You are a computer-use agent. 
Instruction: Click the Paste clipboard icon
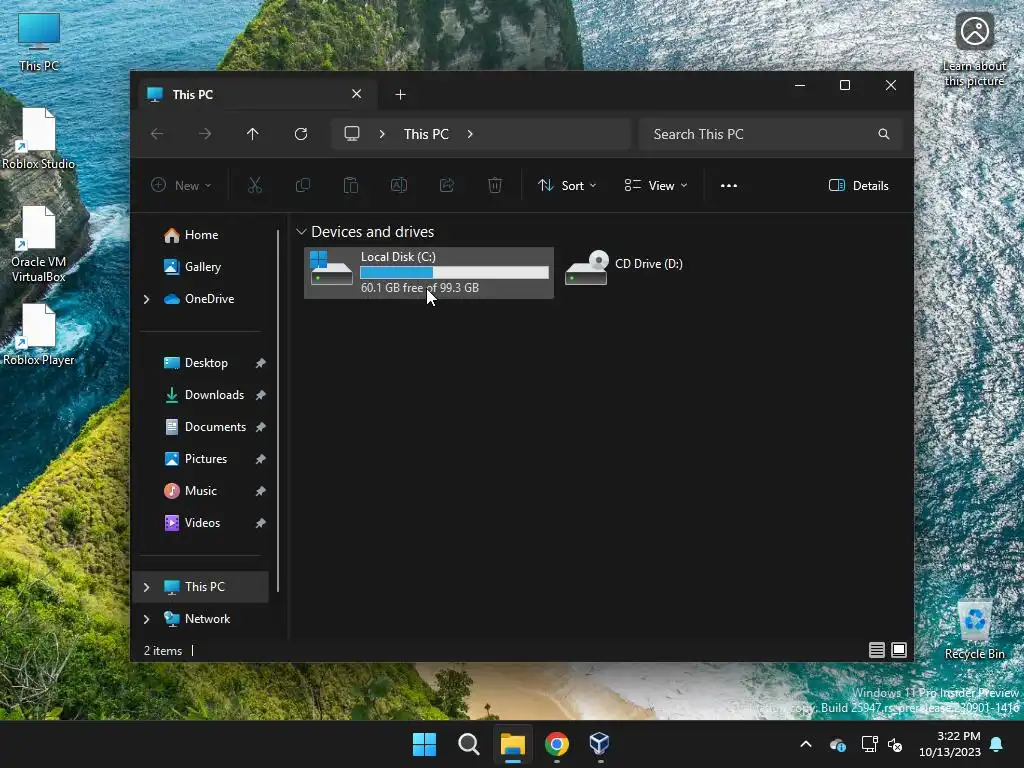point(351,185)
